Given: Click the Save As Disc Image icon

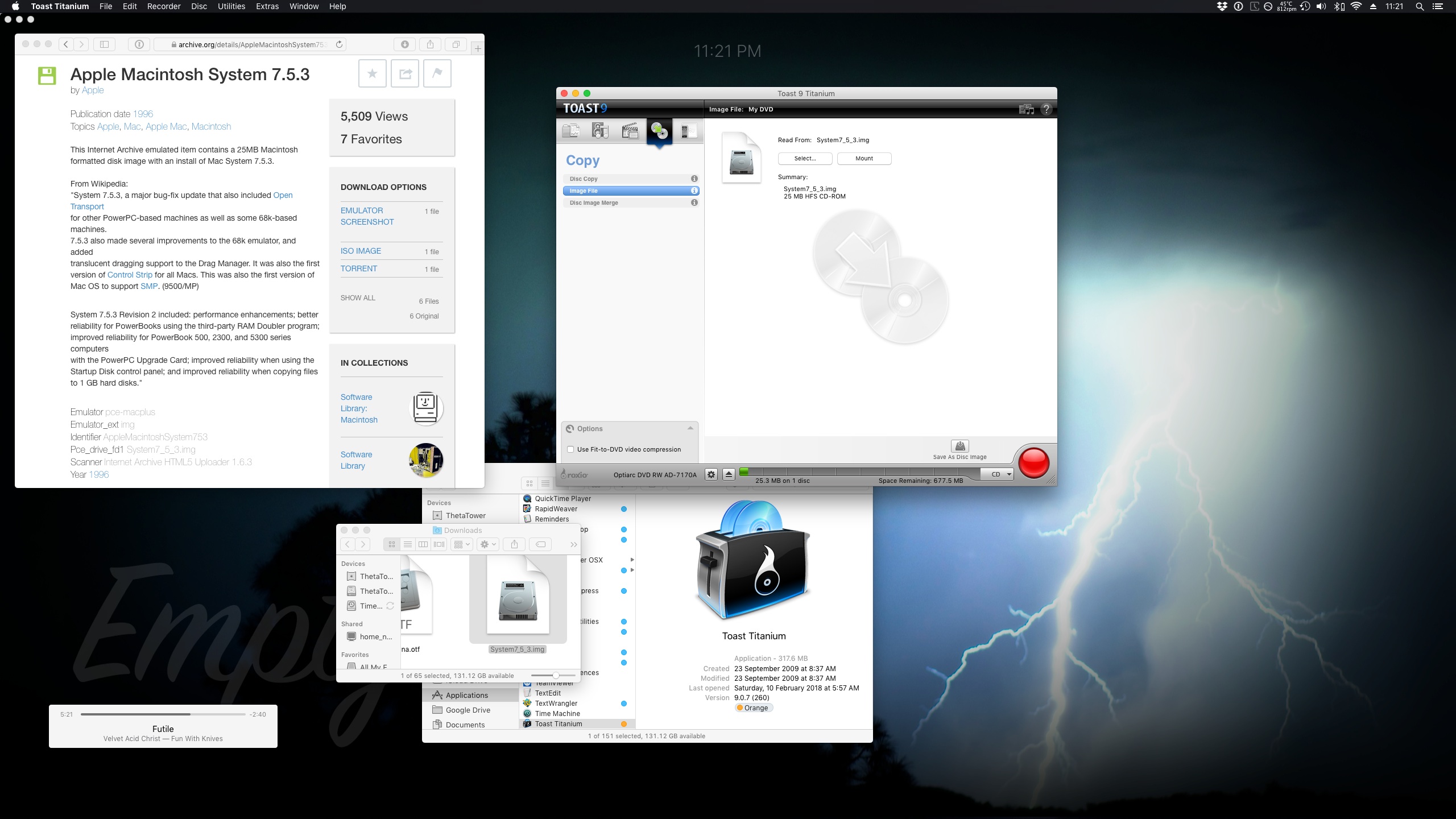Looking at the screenshot, I should tap(960, 446).
